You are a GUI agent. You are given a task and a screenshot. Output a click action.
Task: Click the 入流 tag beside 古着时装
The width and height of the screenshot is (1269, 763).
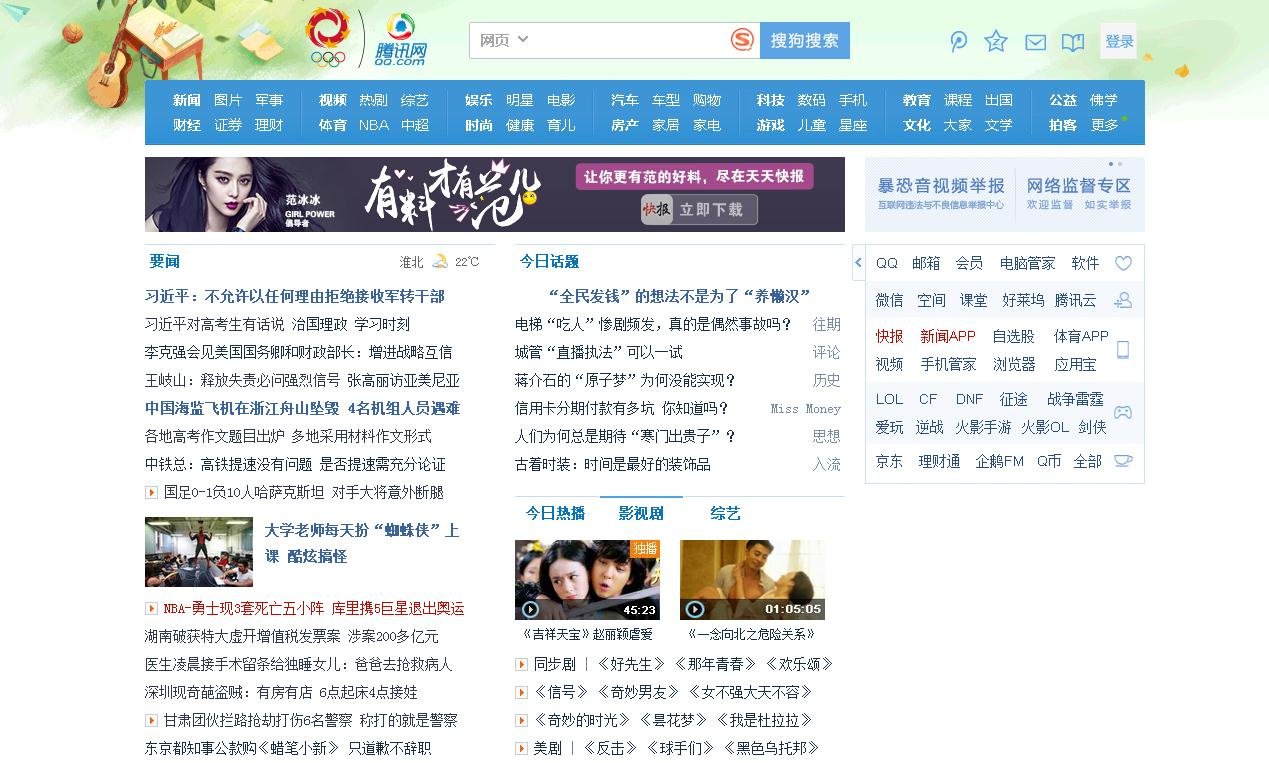826,464
